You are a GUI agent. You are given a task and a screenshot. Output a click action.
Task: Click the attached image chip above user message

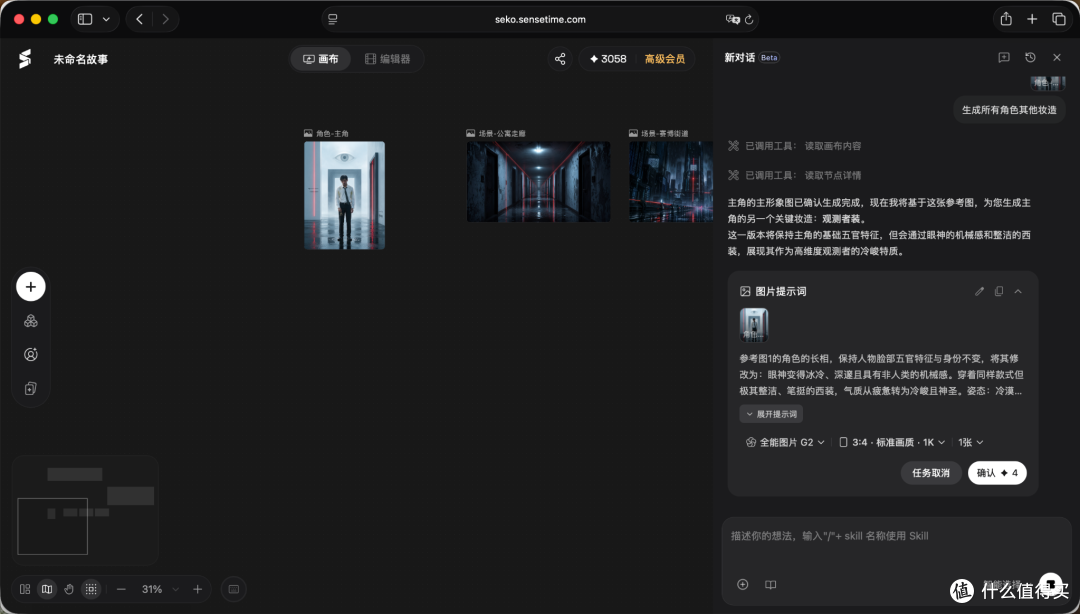coord(1048,83)
